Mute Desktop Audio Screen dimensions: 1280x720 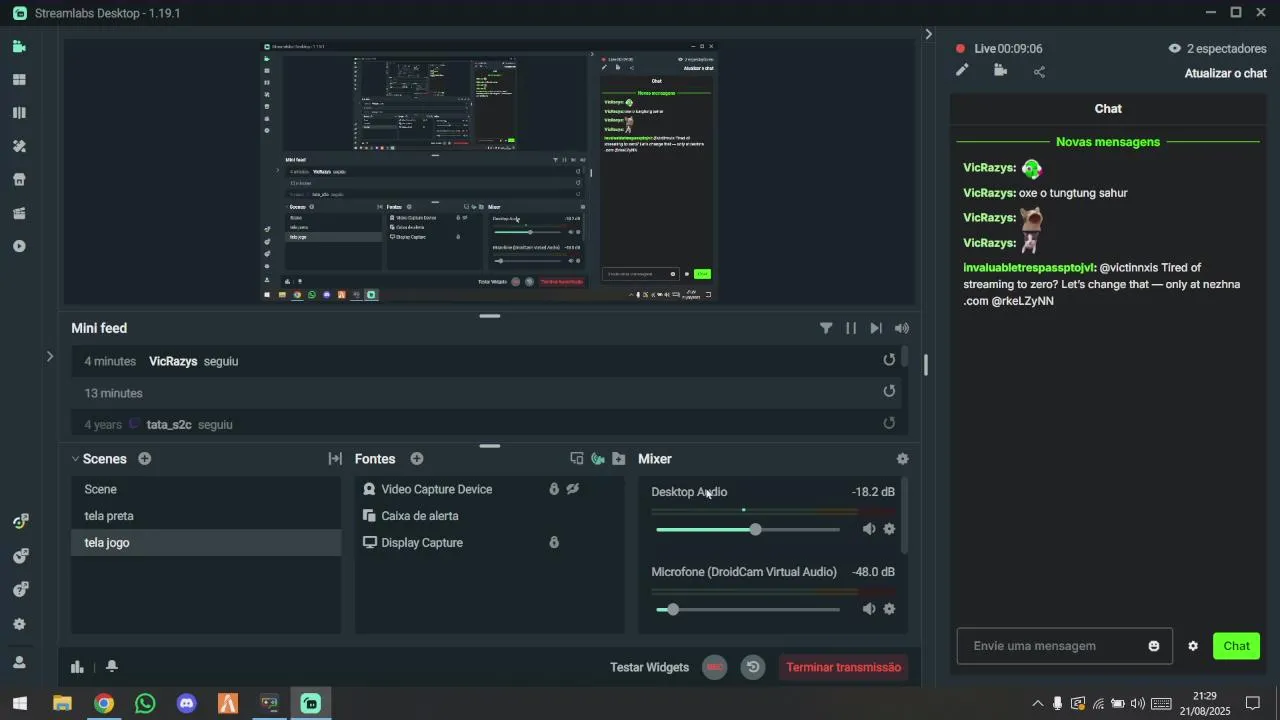[x=869, y=529]
